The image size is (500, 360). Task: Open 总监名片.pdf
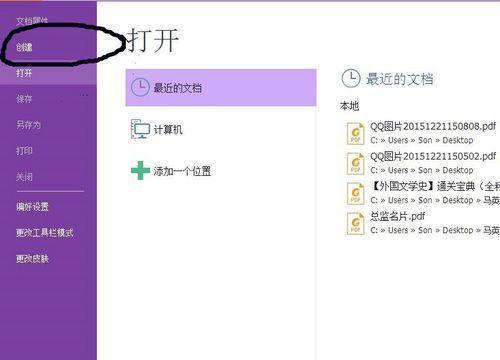pyautogui.click(x=397, y=216)
